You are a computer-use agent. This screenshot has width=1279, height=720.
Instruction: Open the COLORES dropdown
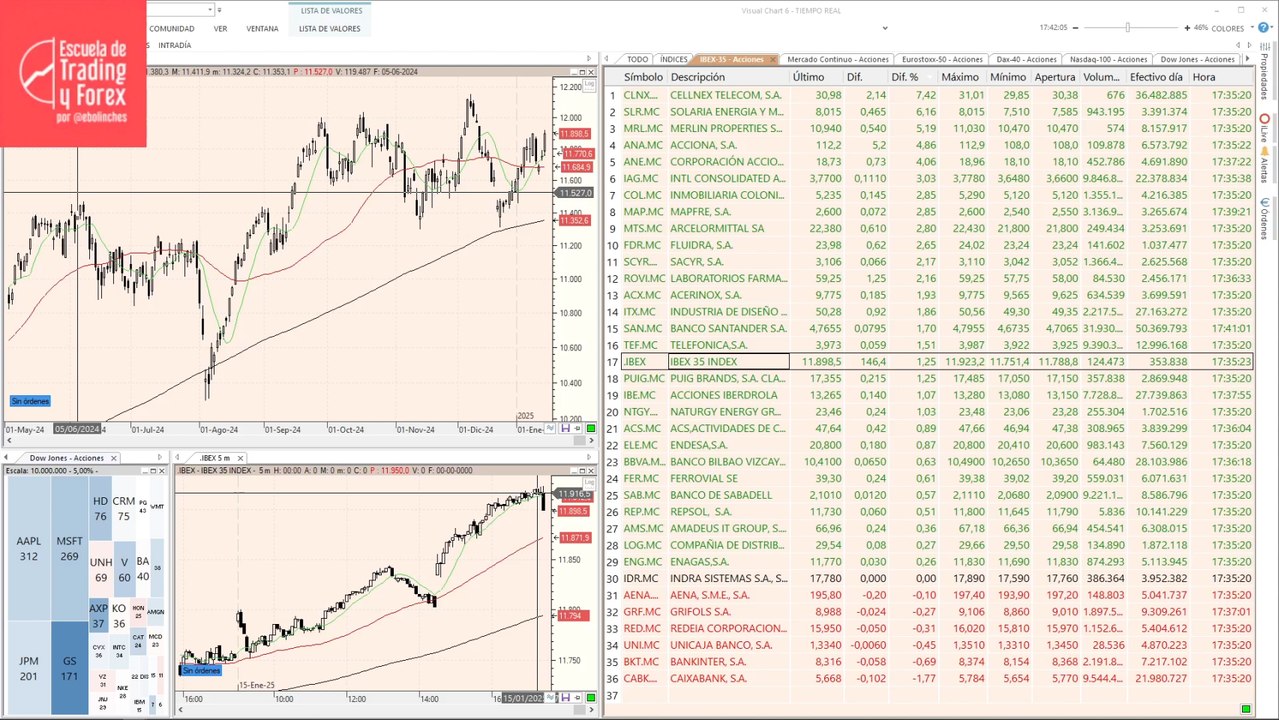click(1230, 28)
